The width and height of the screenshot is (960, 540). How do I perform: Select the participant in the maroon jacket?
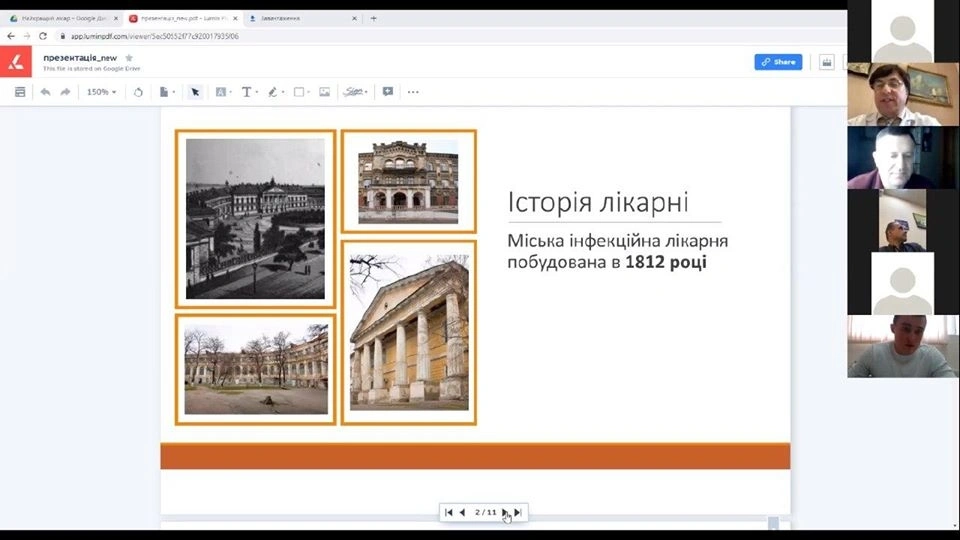(x=902, y=157)
